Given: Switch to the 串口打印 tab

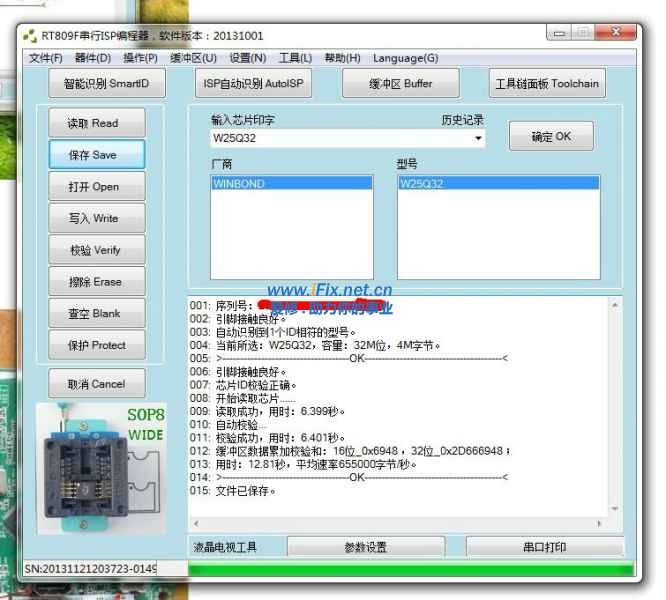Looking at the screenshot, I should point(544,547).
